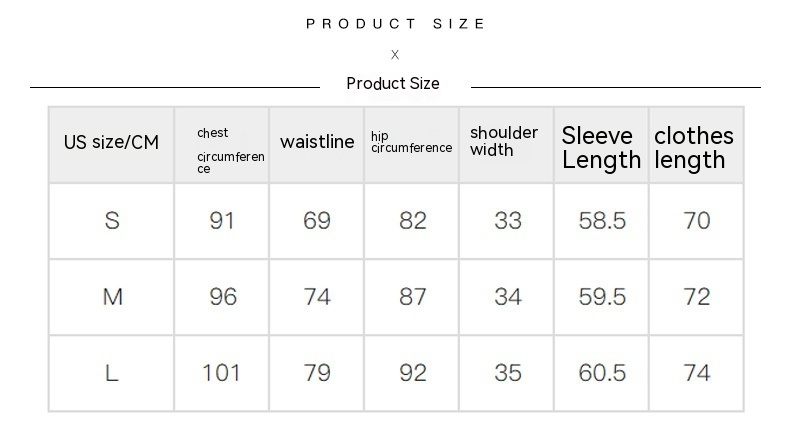Click the waistline column header
The height and width of the screenshot is (429, 790).
coord(317,142)
